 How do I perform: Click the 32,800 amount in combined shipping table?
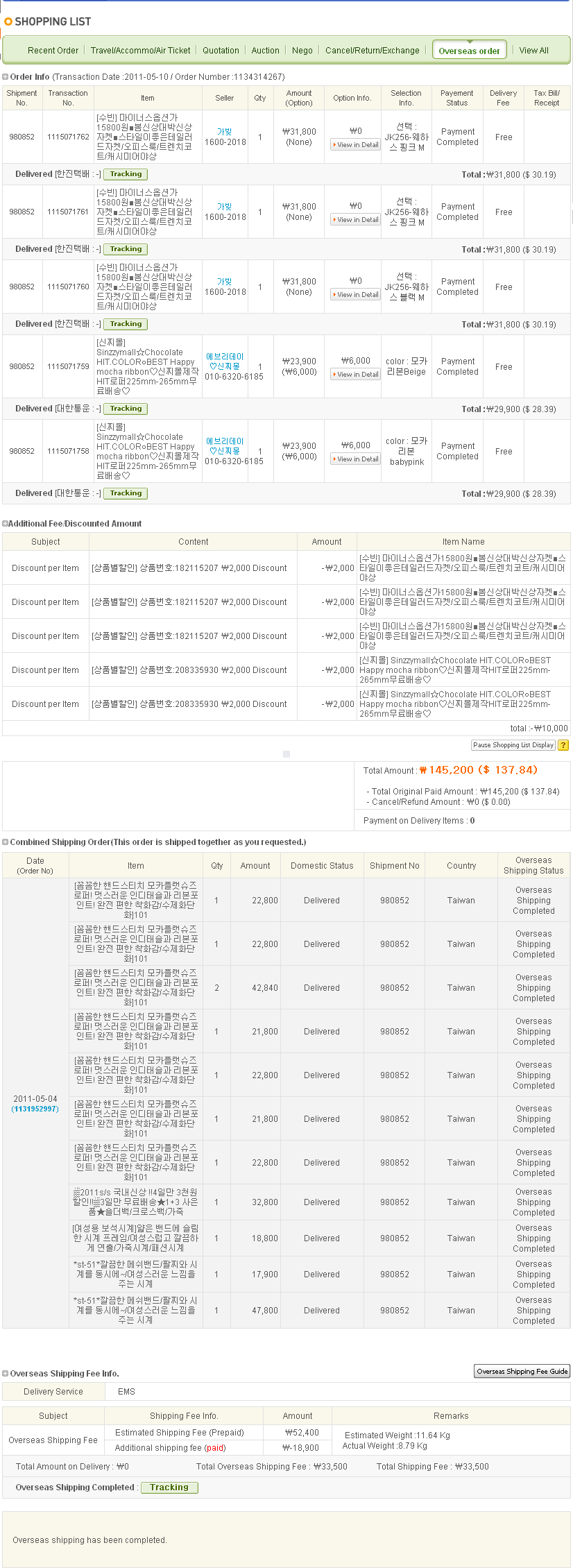tap(265, 1202)
